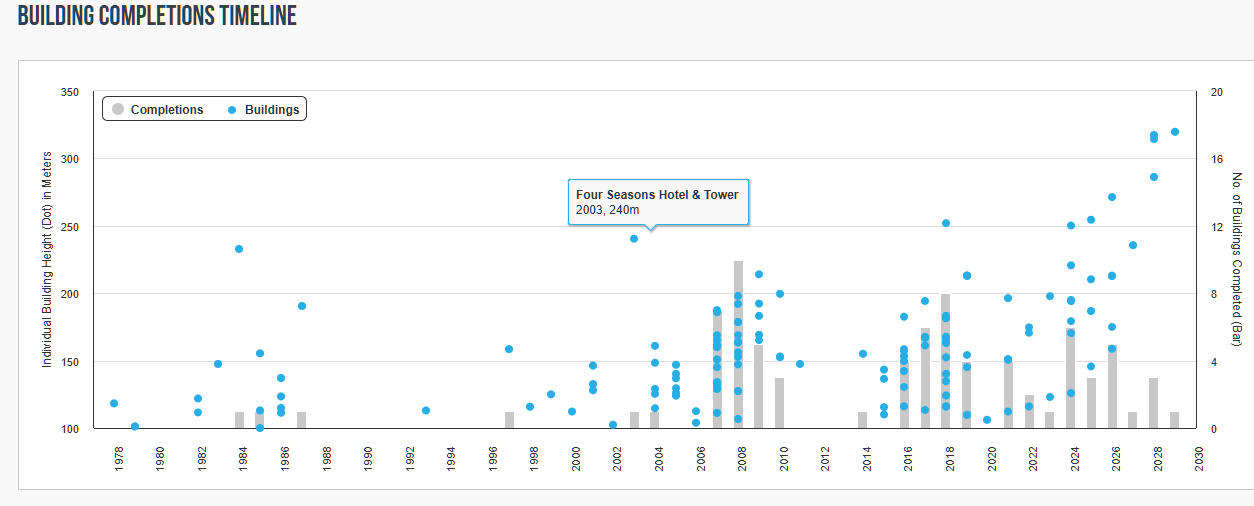Viewport: 1254px width, 506px height.
Task: Click the 1987 completions bar
Action: point(302,420)
